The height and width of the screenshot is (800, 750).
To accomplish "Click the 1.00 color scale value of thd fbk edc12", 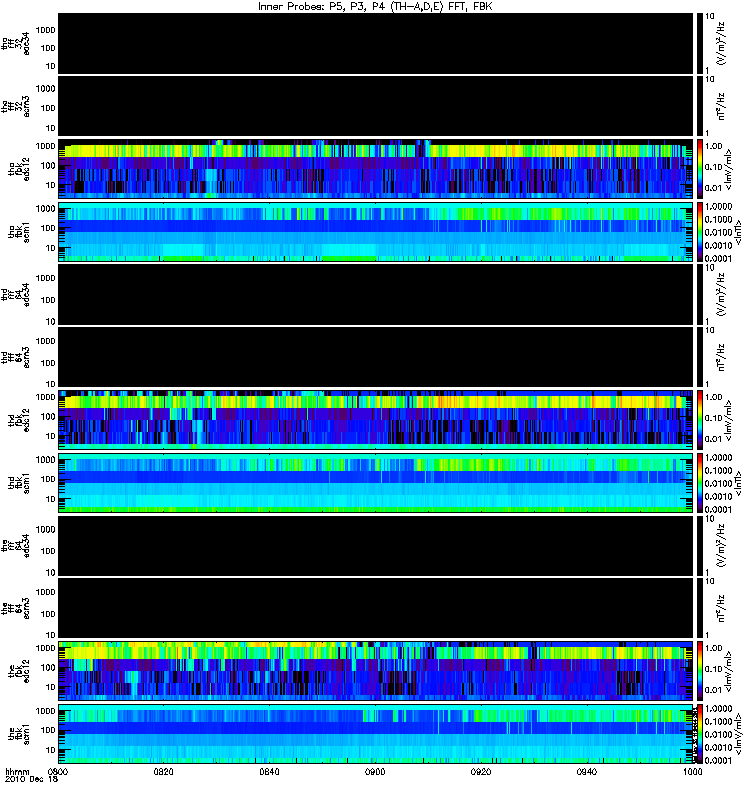I will pyautogui.click(x=714, y=397).
